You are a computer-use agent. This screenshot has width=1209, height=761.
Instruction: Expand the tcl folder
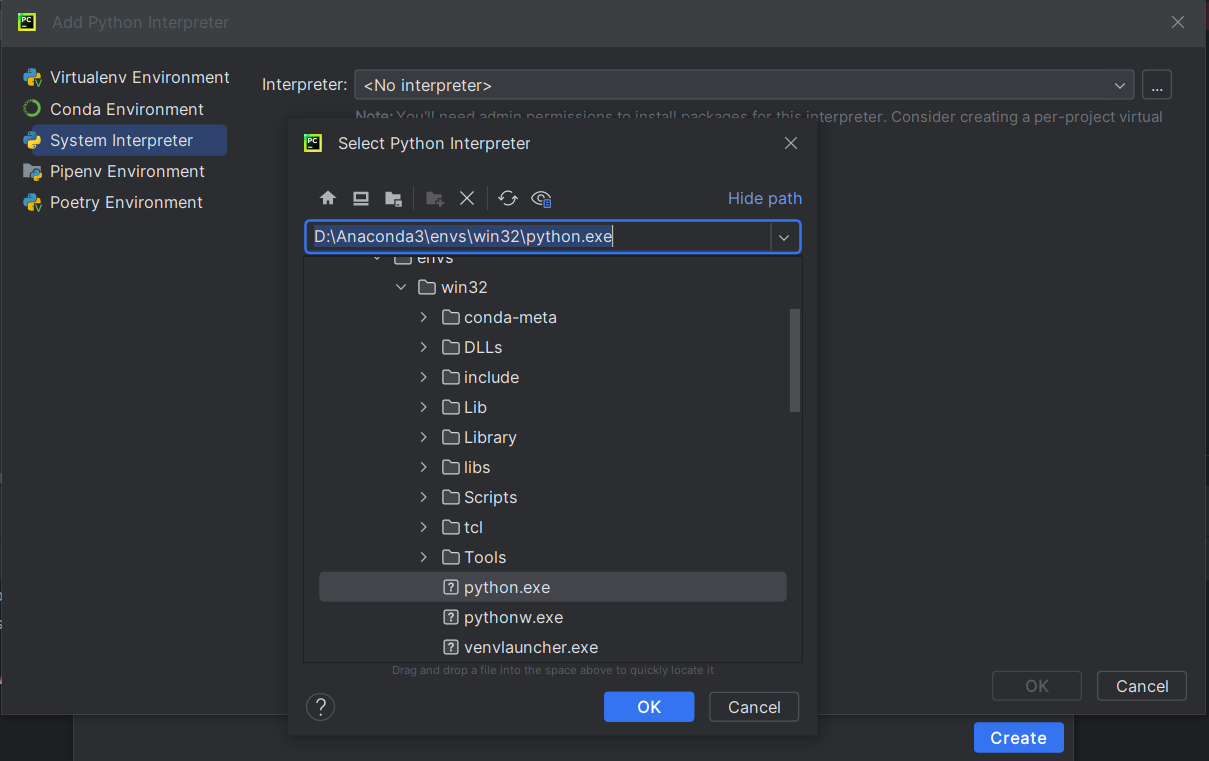424,527
